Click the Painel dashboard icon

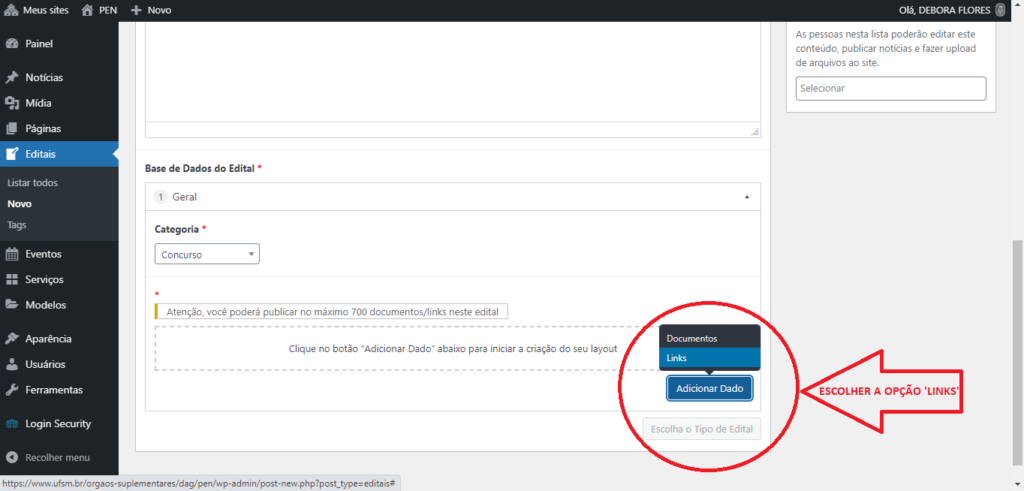(x=12, y=44)
